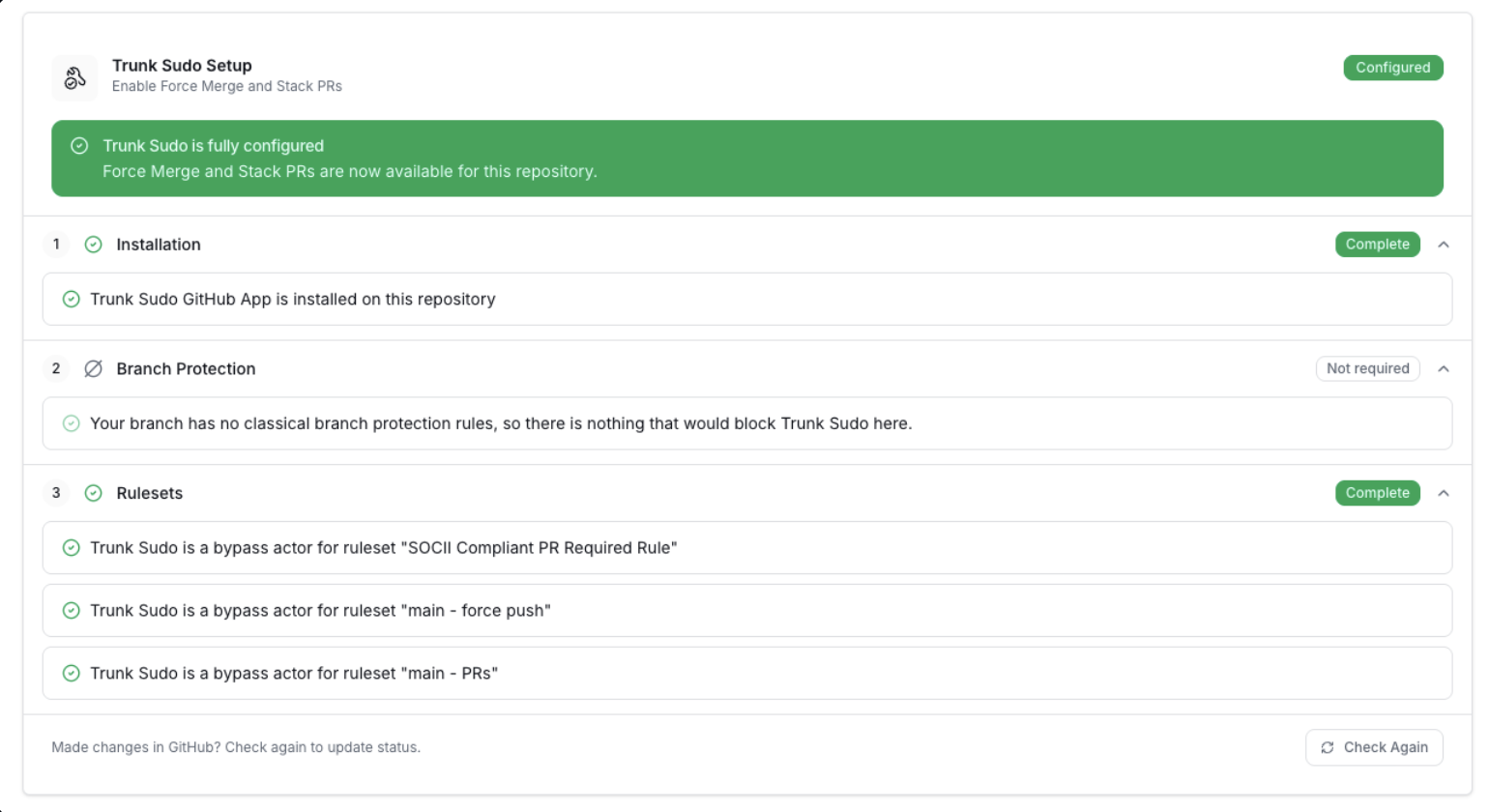Screen dimensions: 1489x812
Task: Click the Trunk Sudo app logo icon
Action: (73, 74)
